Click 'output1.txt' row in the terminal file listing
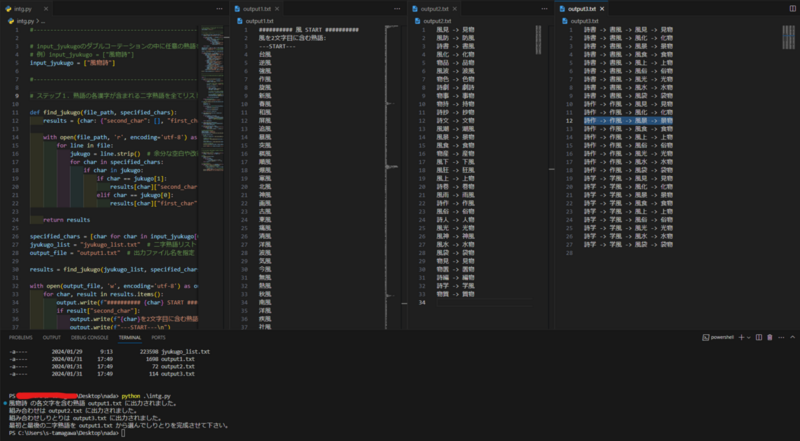800x441 pixels. tap(102, 359)
